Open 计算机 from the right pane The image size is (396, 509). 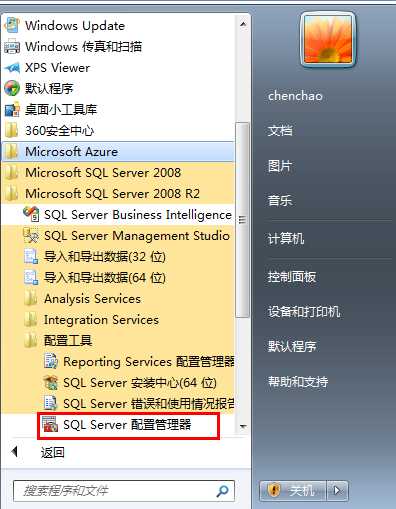(x=286, y=239)
